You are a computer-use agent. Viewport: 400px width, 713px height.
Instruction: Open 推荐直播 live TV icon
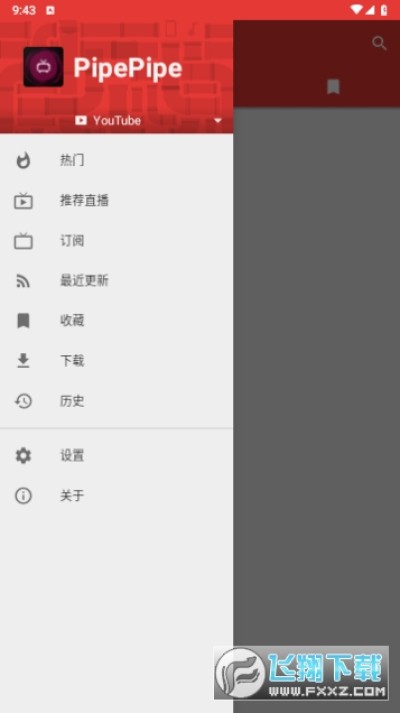point(23,201)
